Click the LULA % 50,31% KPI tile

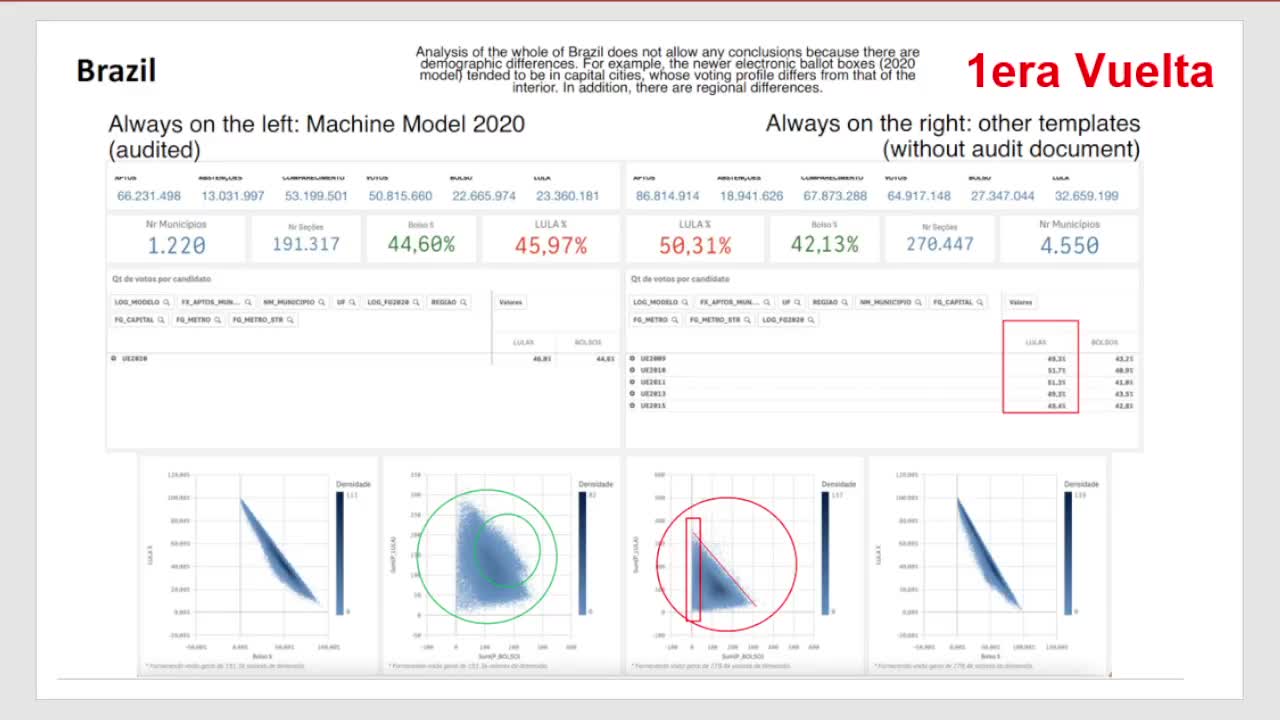point(695,239)
